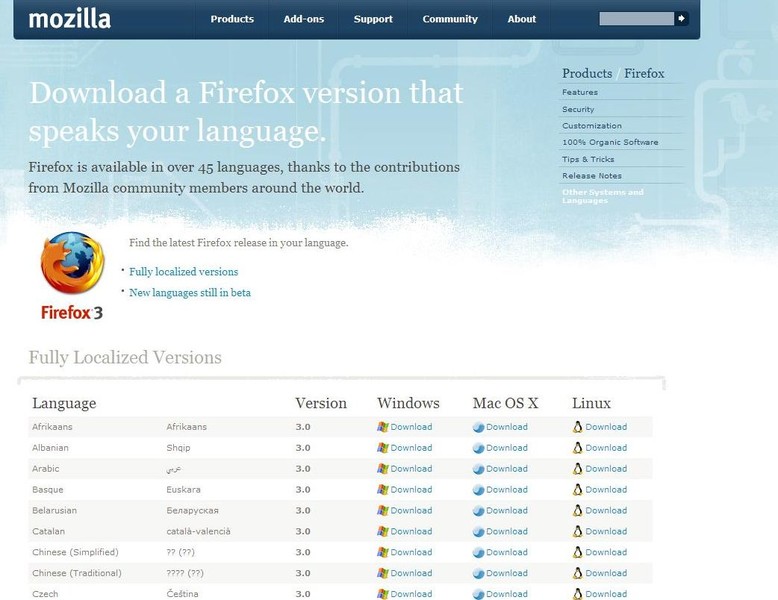Image resolution: width=778 pixels, height=600 pixels.
Task: Download Windows version for Czech
Action: coord(411,594)
